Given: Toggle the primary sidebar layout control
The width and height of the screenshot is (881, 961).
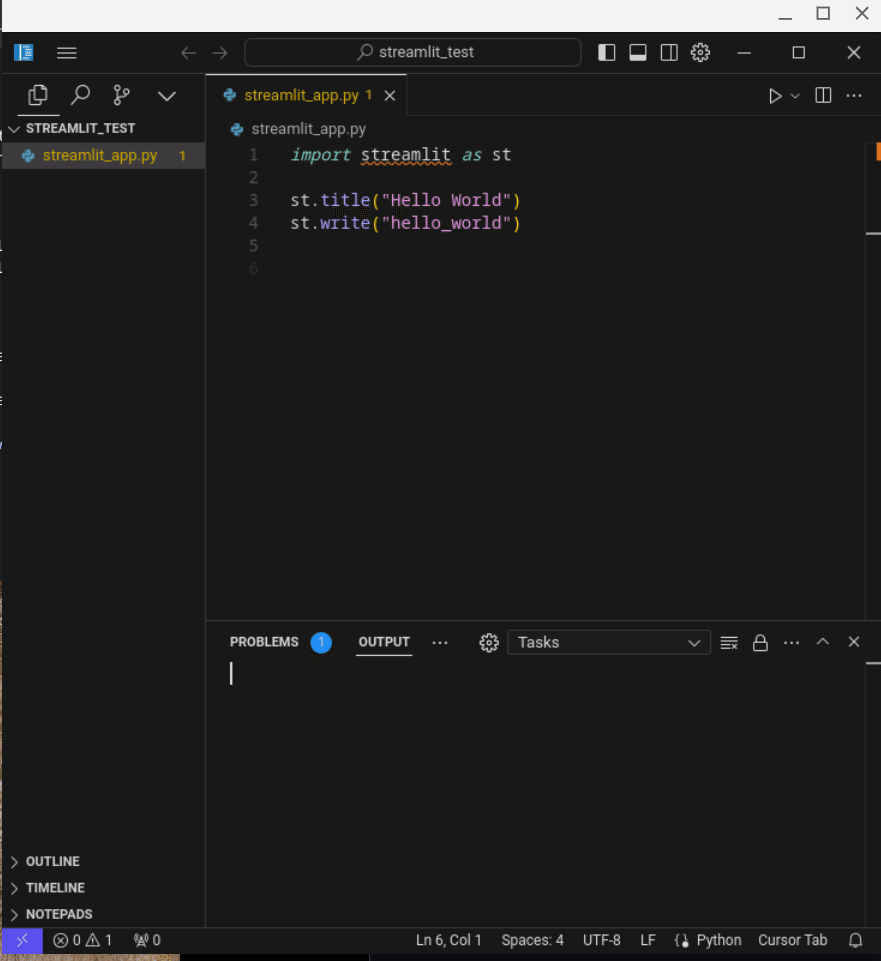Looking at the screenshot, I should coord(607,52).
